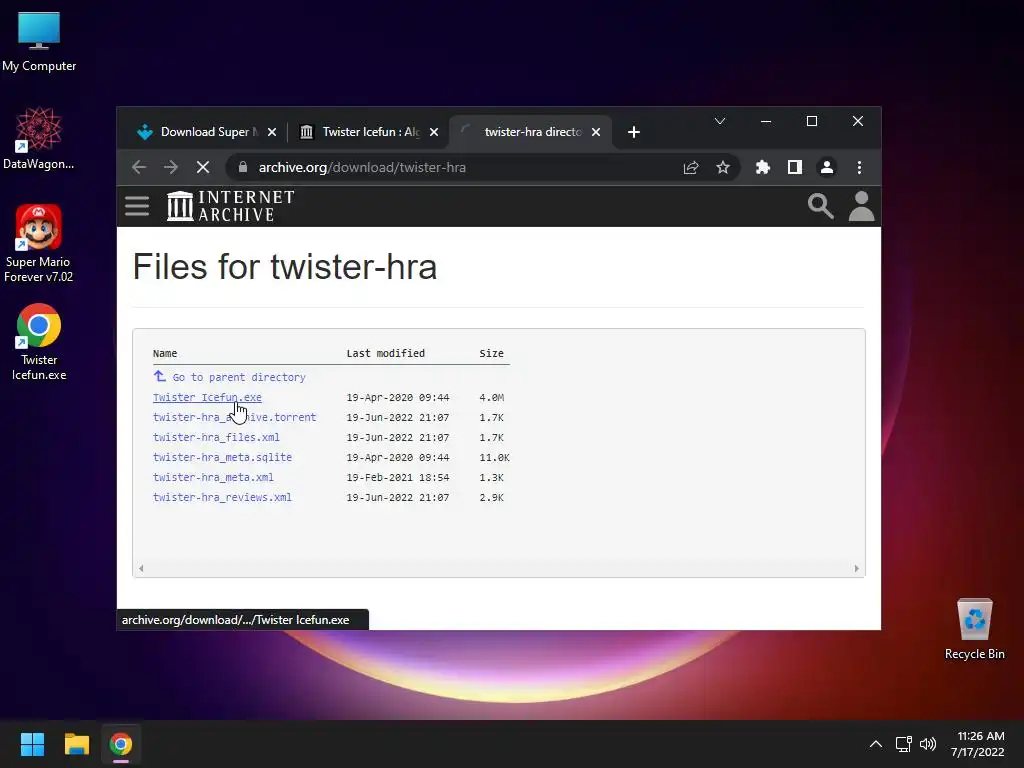Screen dimensions: 1024x768
Task: Click Chrome icon in taskbar
Action: coord(121,744)
